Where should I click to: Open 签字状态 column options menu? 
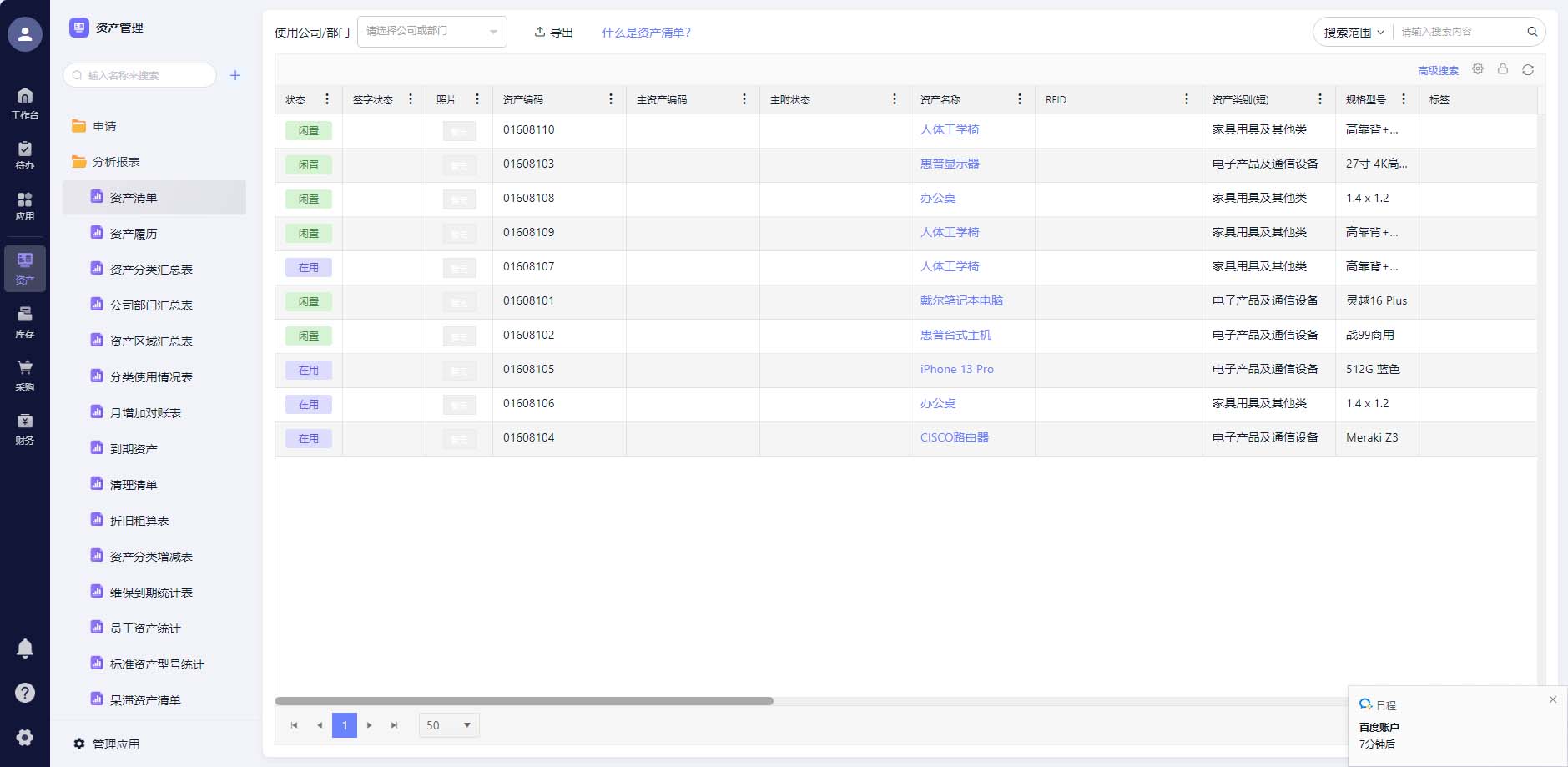(x=411, y=99)
